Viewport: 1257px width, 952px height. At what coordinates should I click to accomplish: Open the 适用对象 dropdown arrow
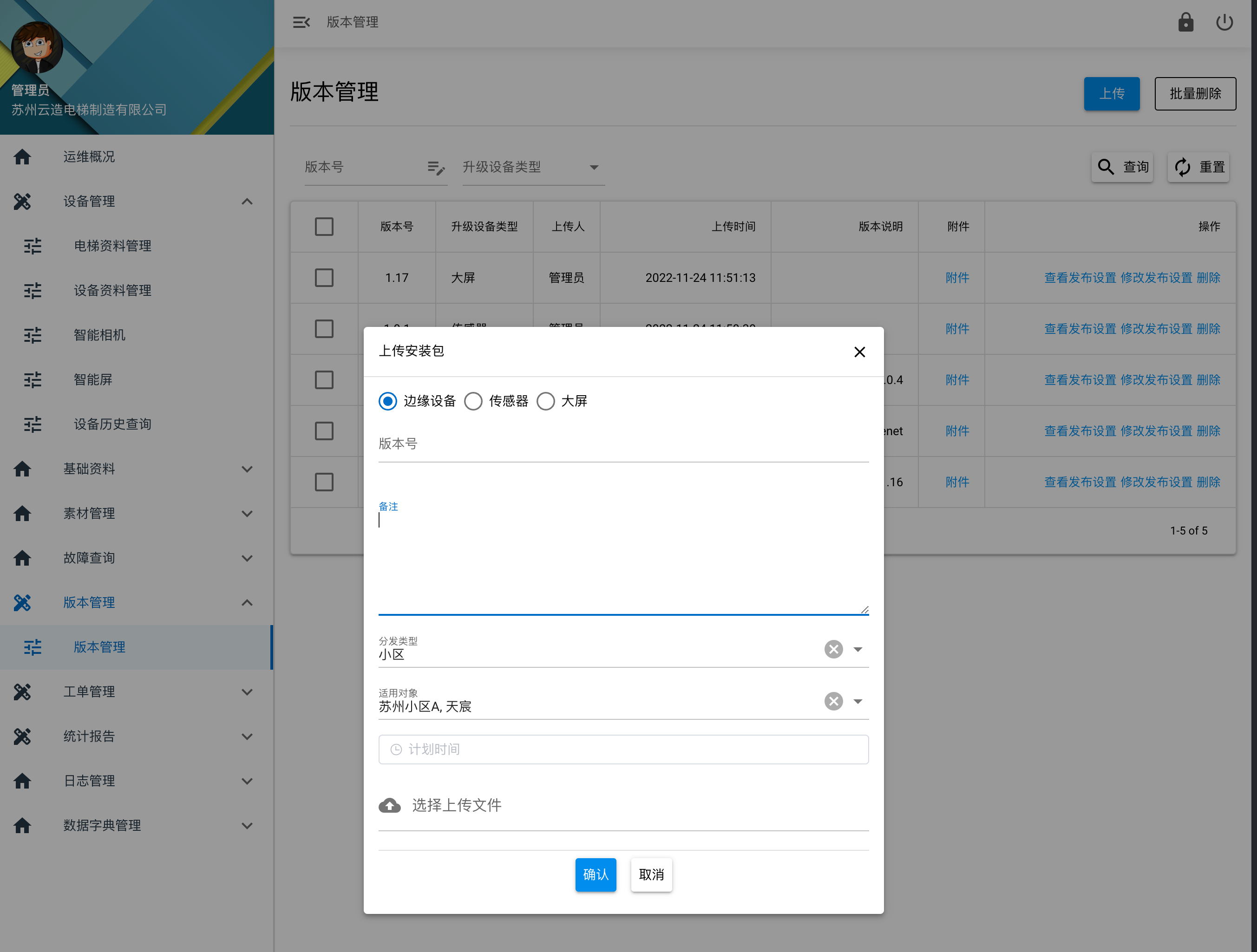tap(858, 702)
